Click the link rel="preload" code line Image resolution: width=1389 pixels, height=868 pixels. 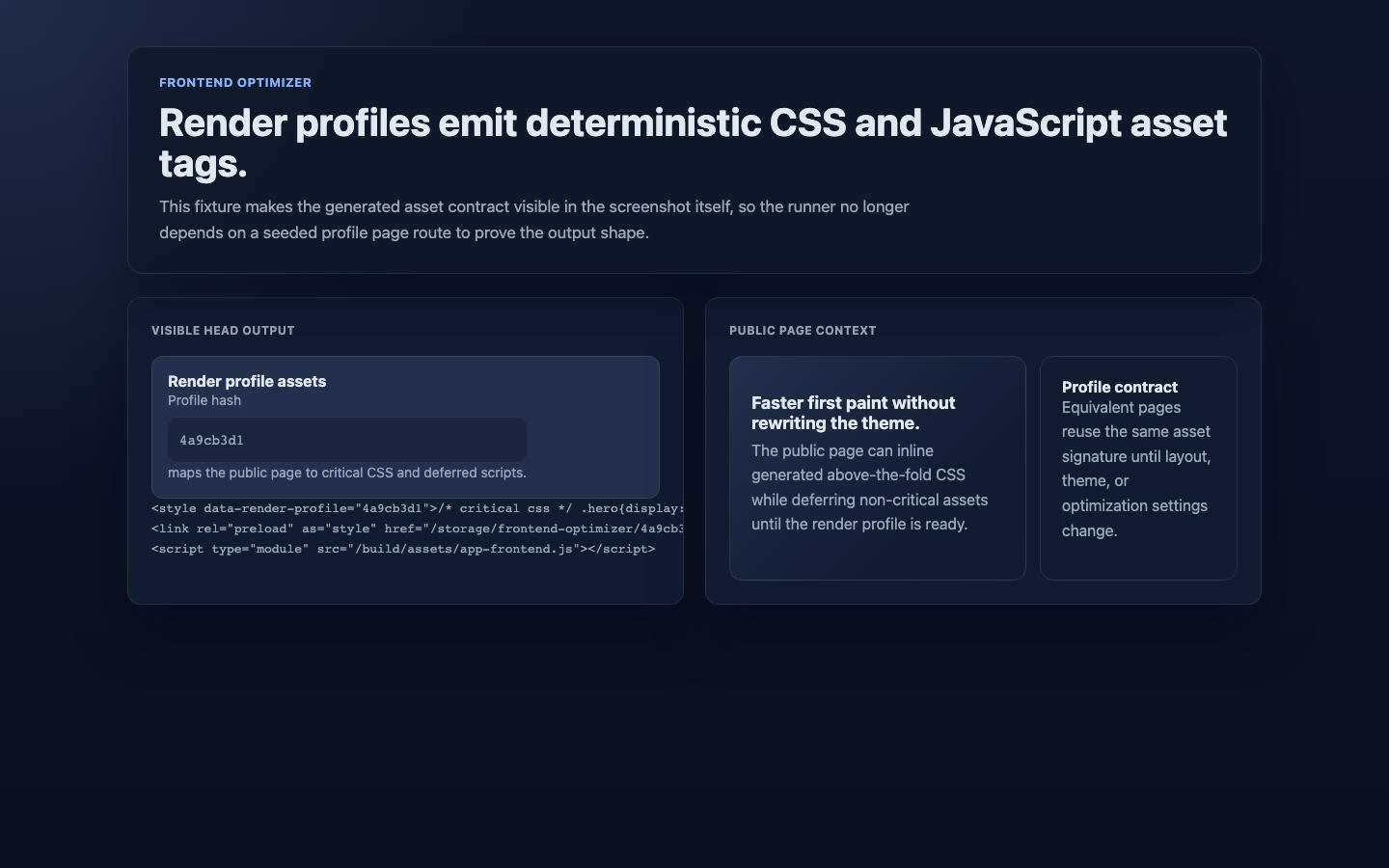(x=418, y=529)
